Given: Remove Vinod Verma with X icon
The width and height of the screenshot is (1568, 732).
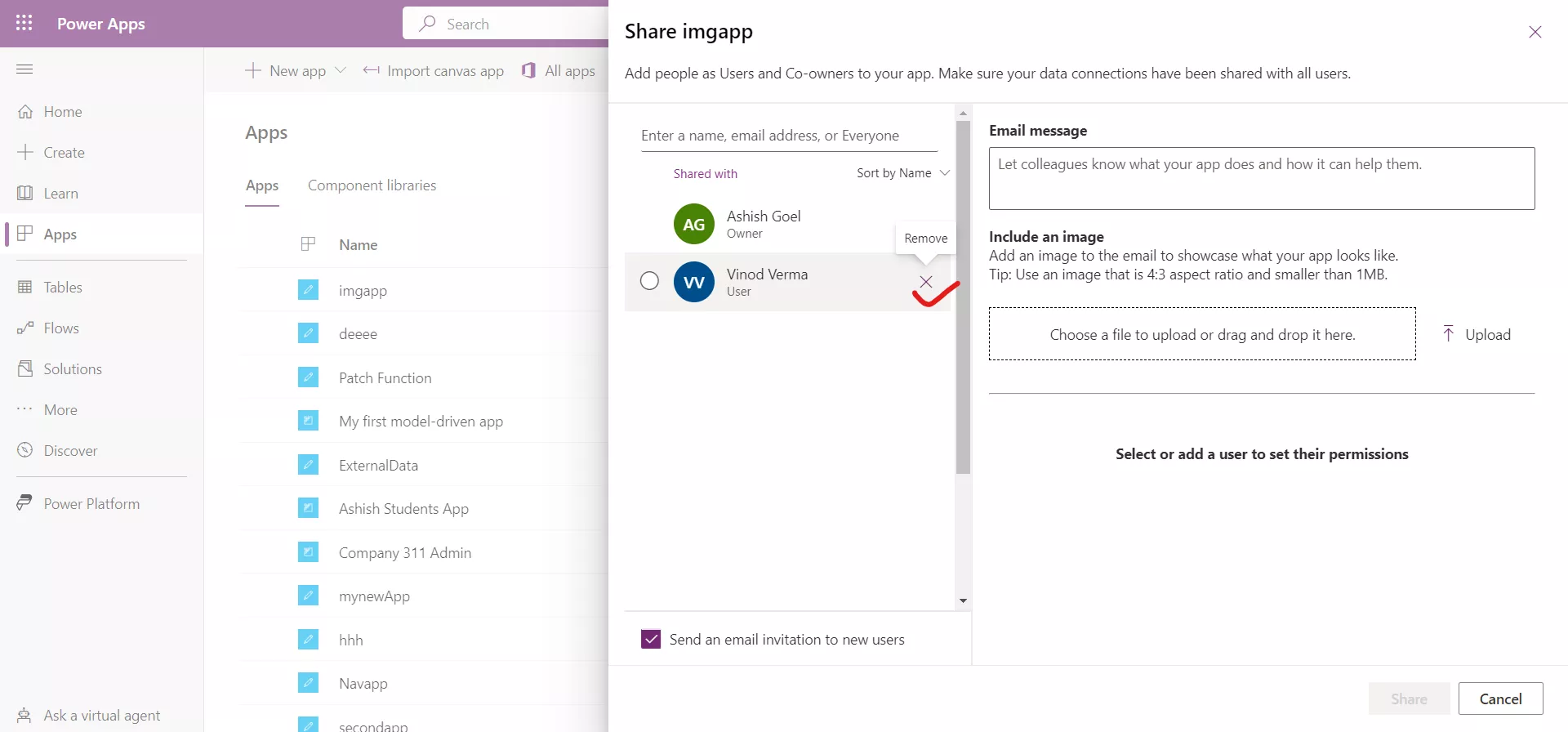Looking at the screenshot, I should (x=925, y=282).
